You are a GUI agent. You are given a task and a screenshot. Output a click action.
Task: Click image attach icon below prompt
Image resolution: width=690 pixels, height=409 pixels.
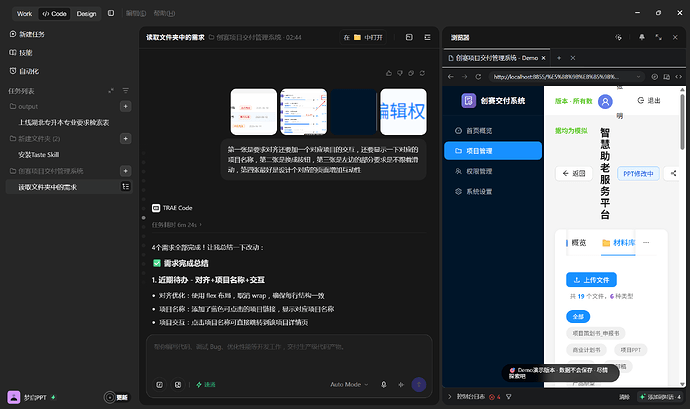(178, 384)
